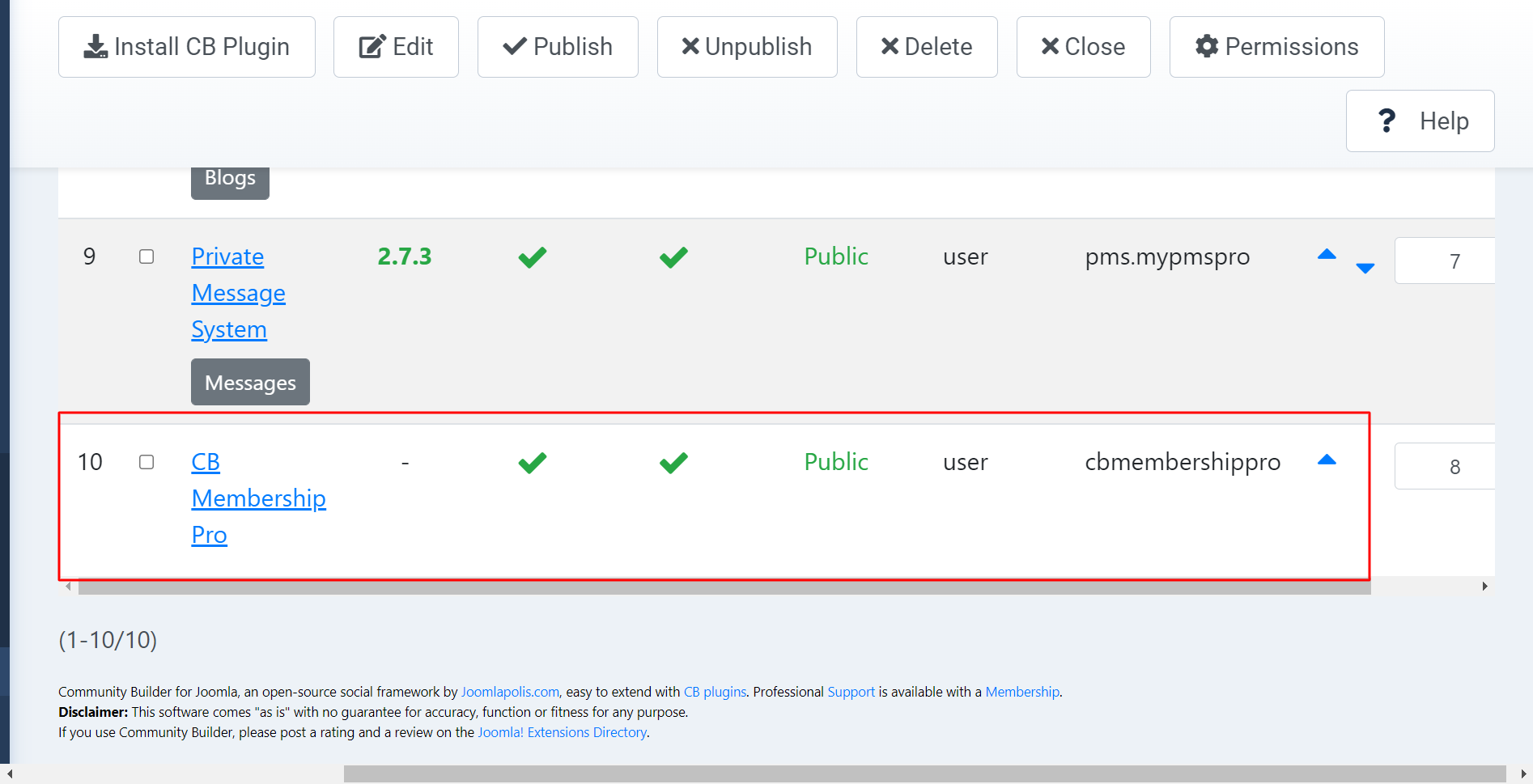The image size is (1533, 784).
Task: Click the table's horizontal scrollbar track
Action: [724, 587]
